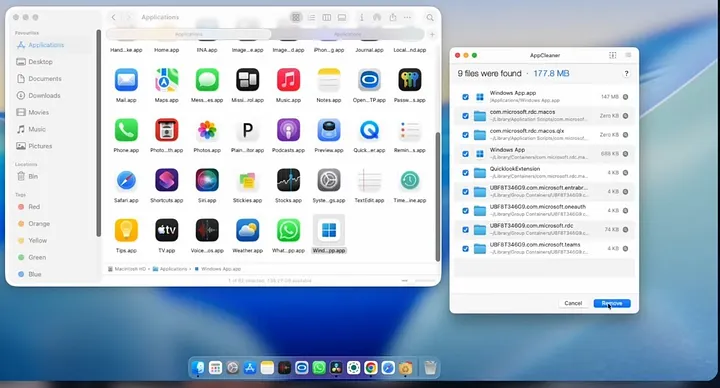
Task: Uncheck com.microsoft.teams row checkbox
Action: 465,248
